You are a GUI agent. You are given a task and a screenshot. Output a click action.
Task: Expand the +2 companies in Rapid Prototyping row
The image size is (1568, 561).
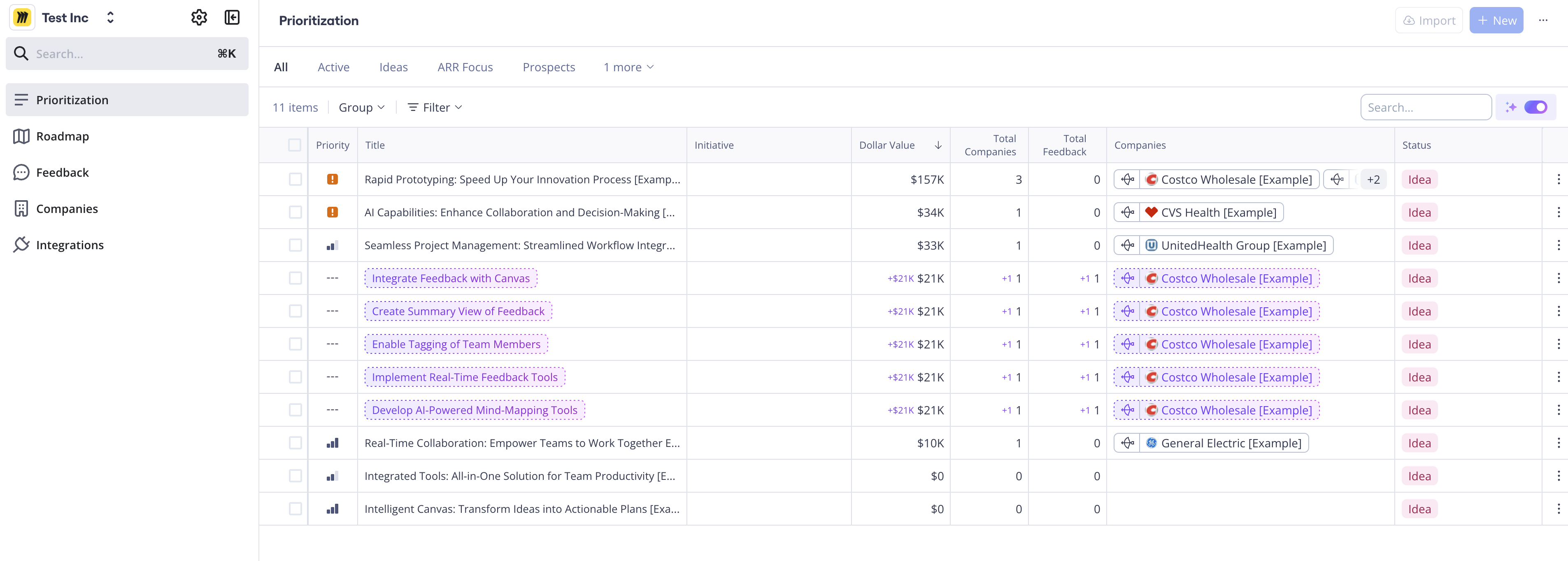click(x=1373, y=179)
